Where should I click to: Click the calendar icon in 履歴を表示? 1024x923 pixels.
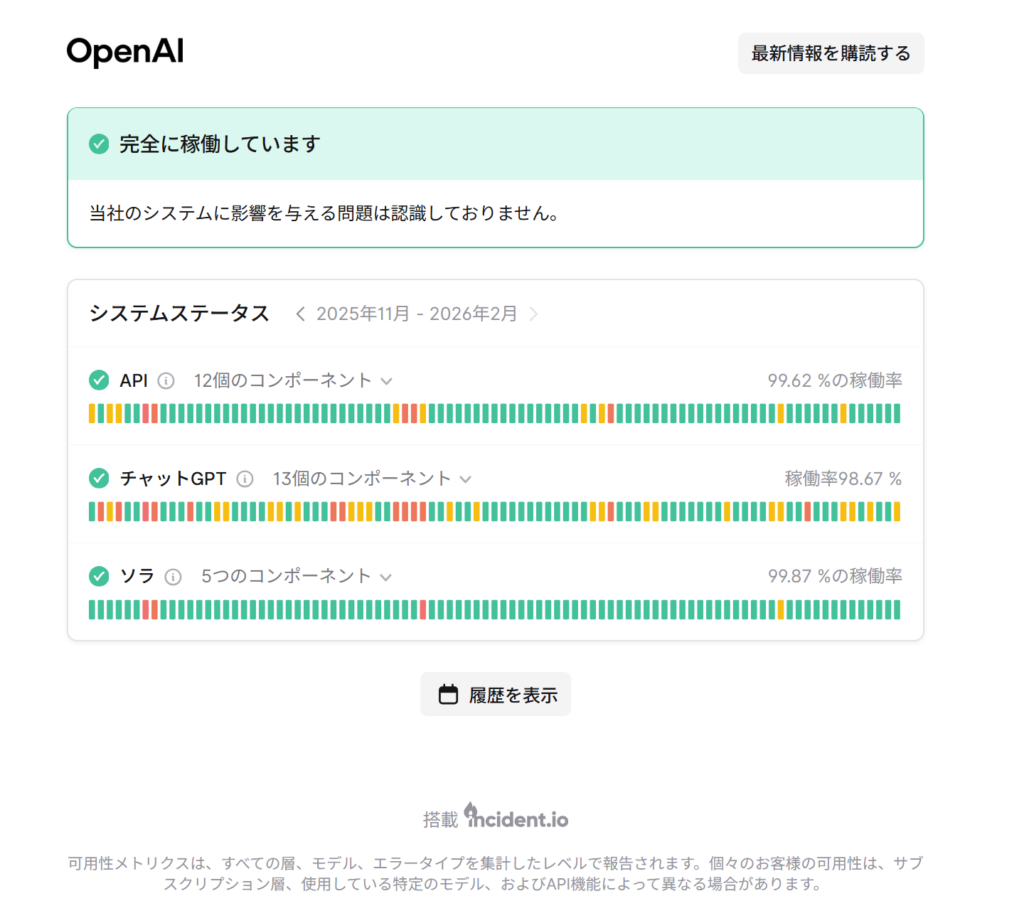pyautogui.click(x=448, y=695)
